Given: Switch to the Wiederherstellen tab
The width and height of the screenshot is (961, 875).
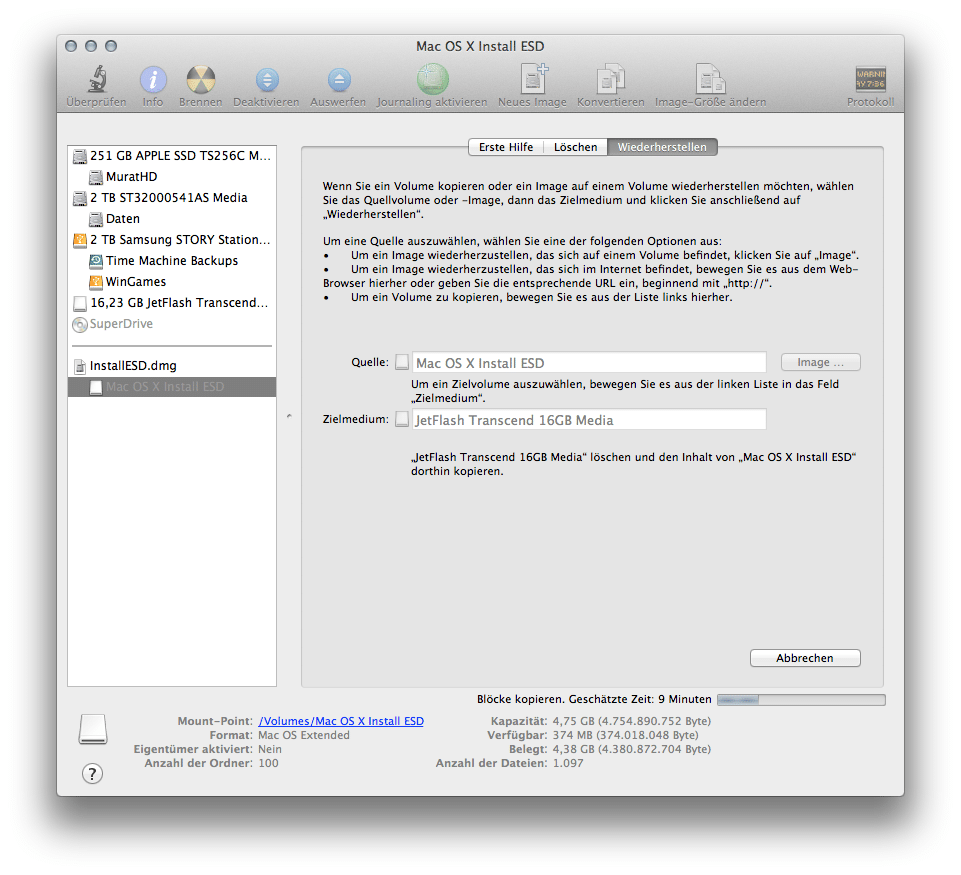Looking at the screenshot, I should pyautogui.click(x=662, y=147).
